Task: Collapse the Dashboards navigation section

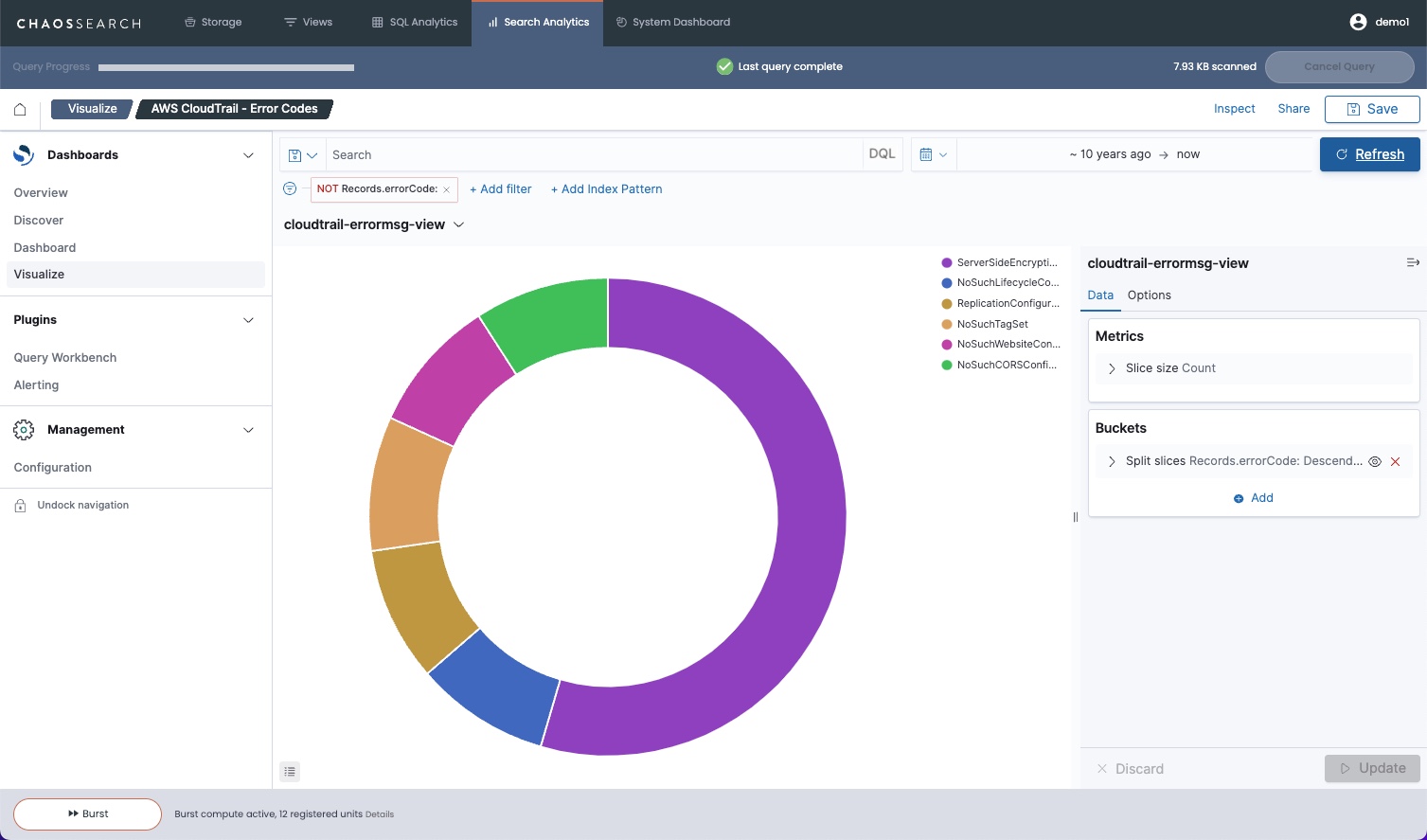Action: [248, 155]
